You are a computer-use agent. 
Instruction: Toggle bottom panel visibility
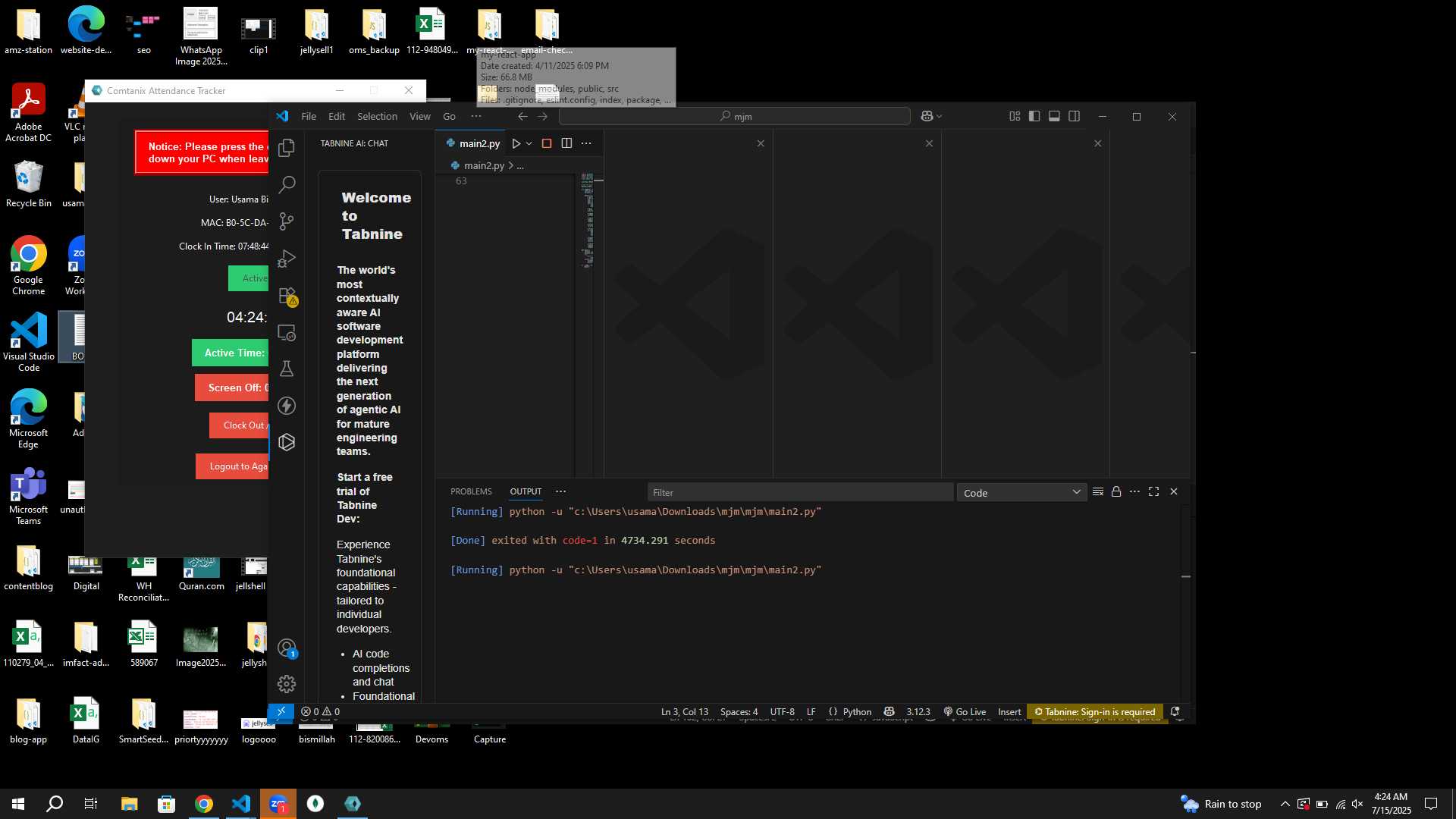1054,116
